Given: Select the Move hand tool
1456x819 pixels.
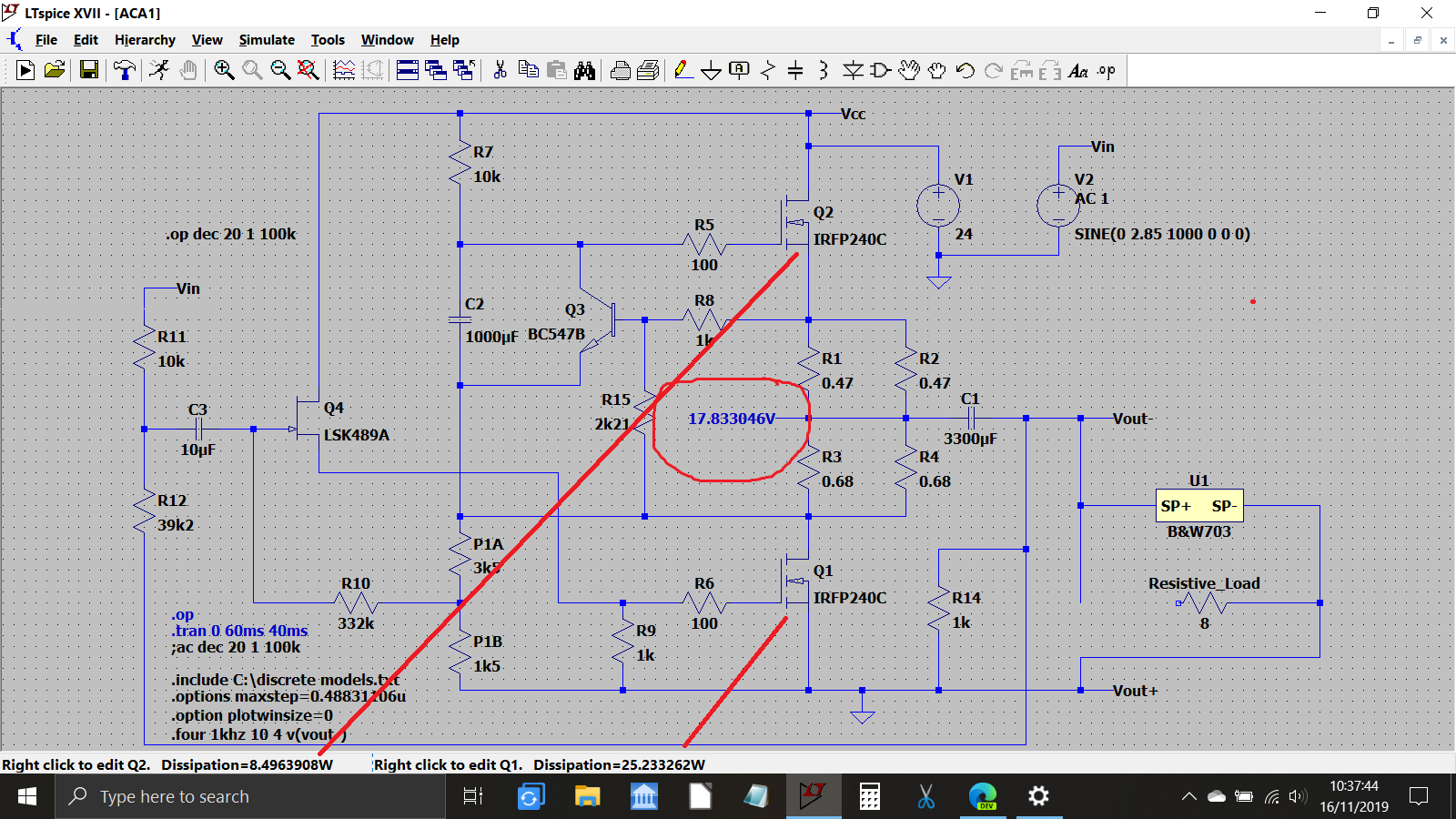Looking at the screenshot, I should (x=908, y=70).
